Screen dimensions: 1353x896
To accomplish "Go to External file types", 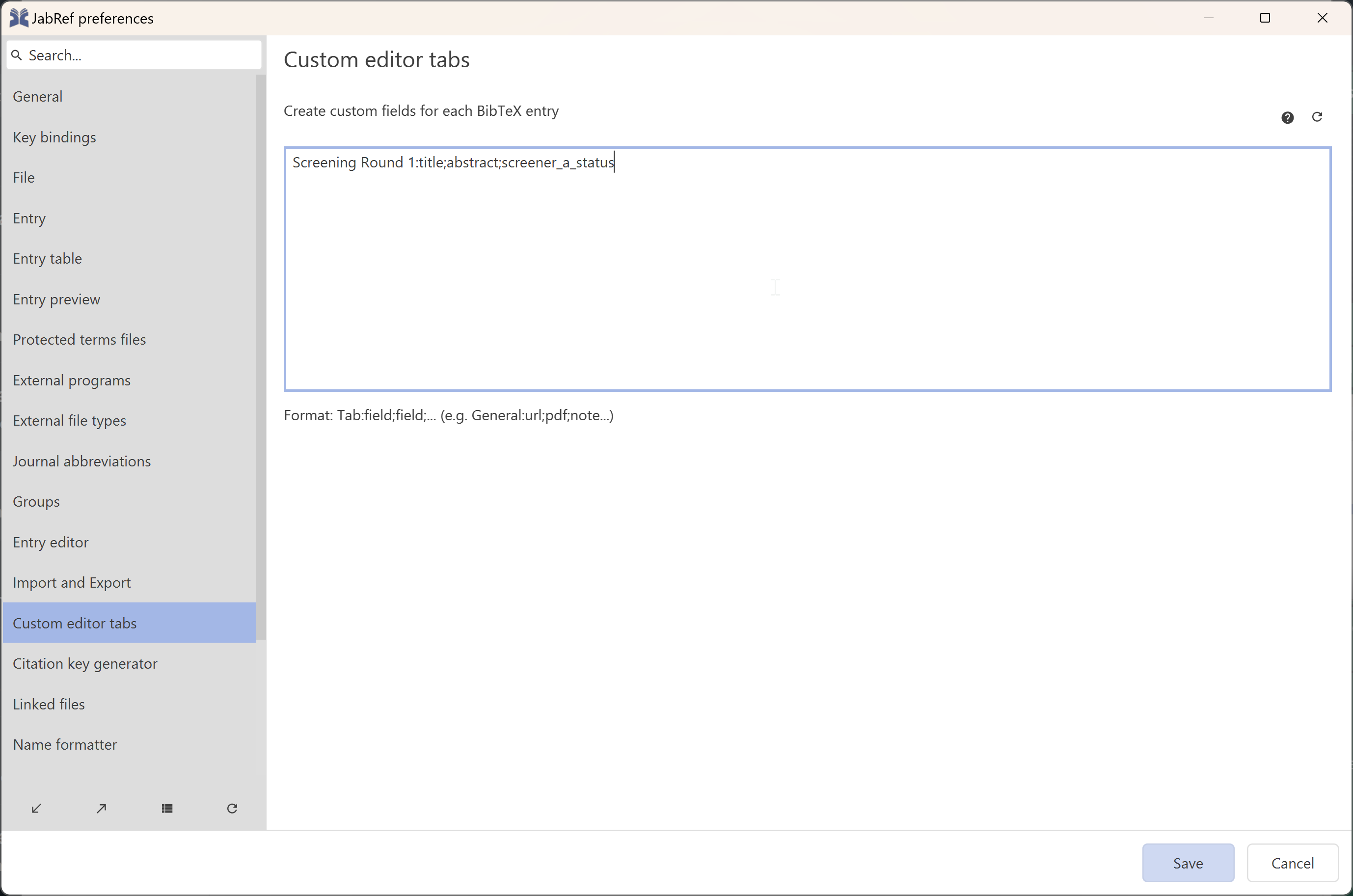I will [x=129, y=421].
